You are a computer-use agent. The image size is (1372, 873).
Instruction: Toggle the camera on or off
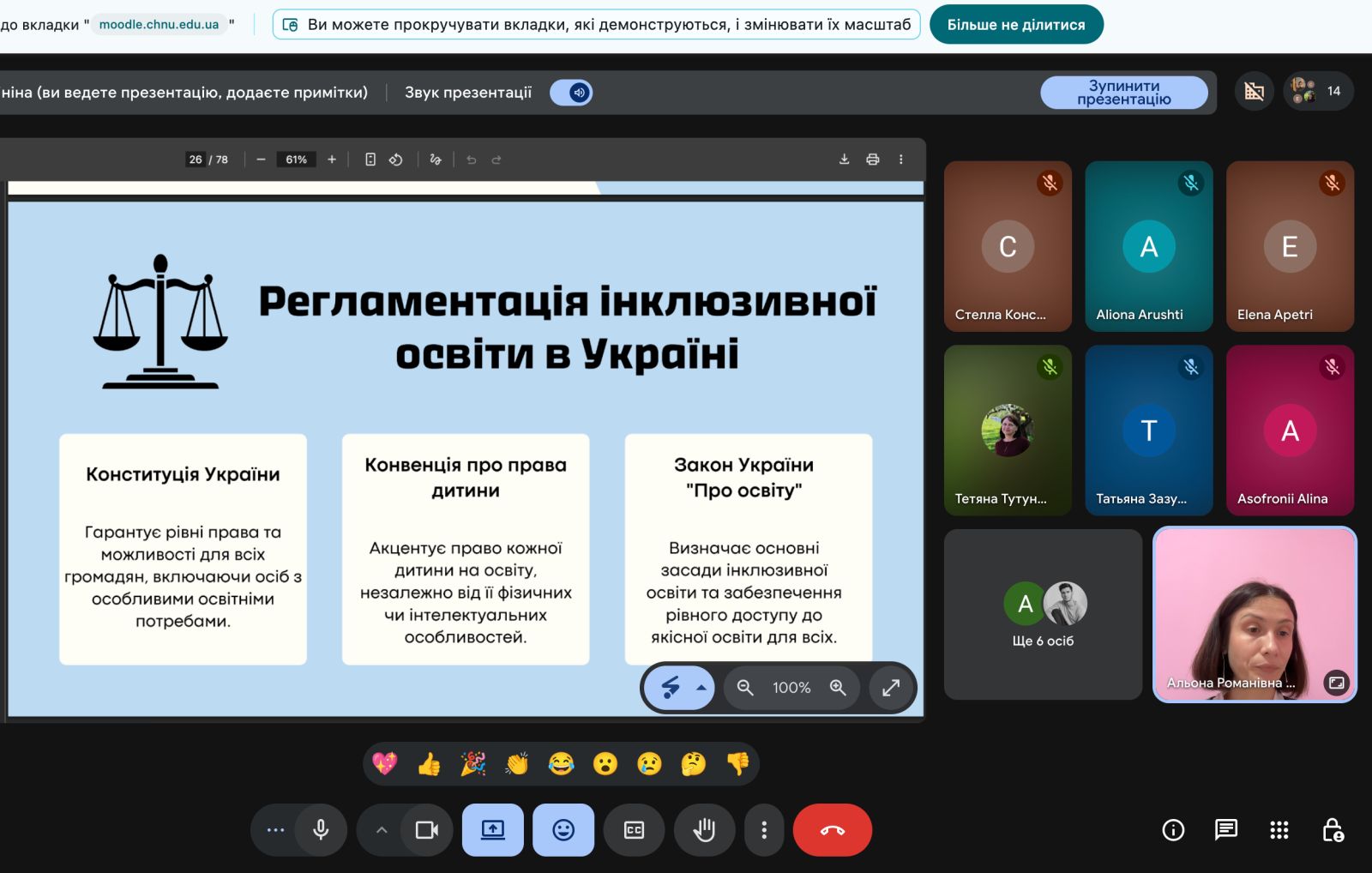426,830
